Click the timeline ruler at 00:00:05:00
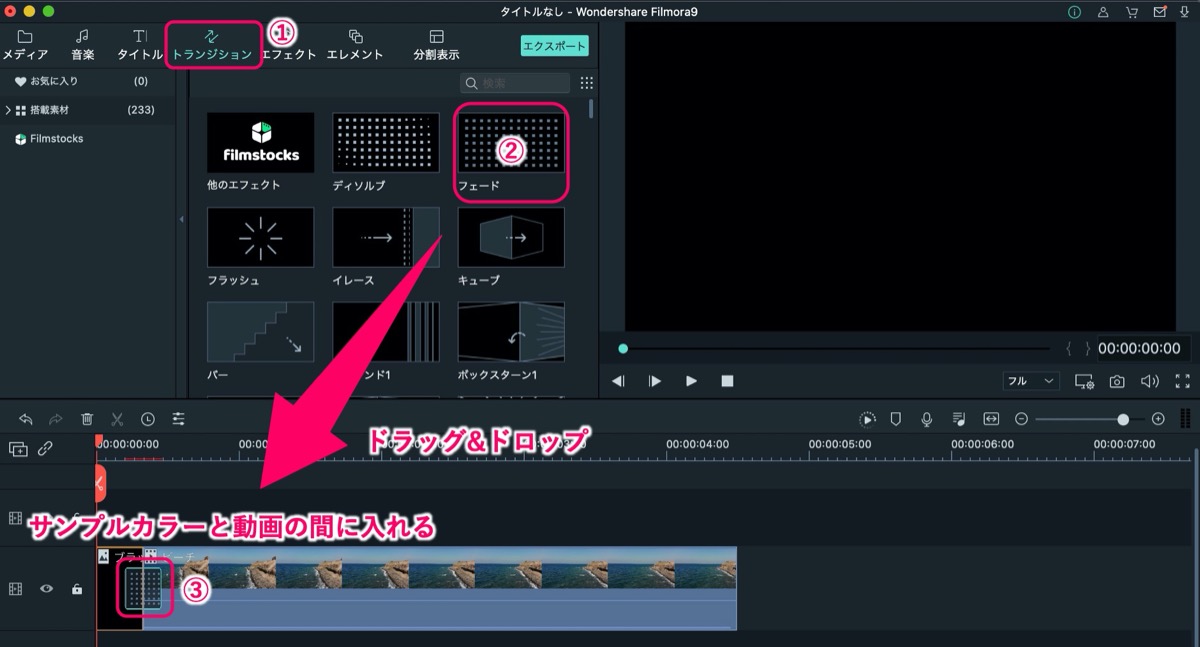The image size is (1200, 647). [x=840, y=444]
